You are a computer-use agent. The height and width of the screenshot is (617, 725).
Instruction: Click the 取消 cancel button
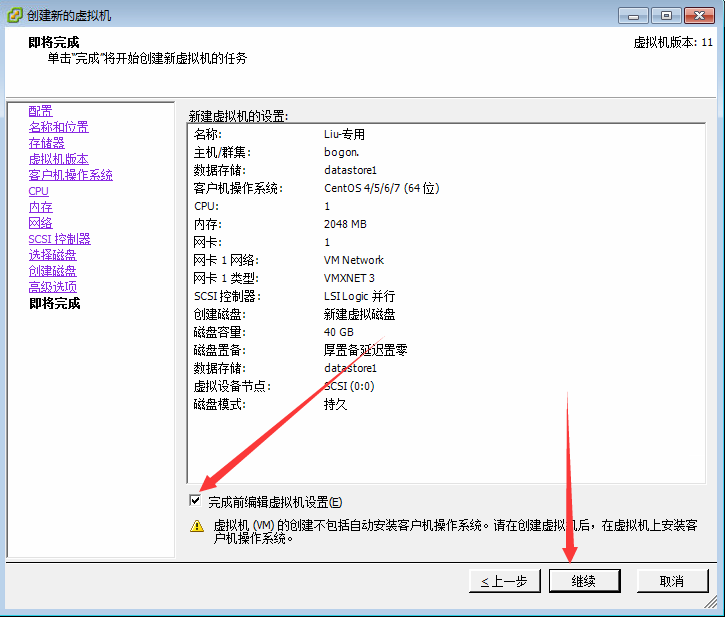tap(672, 581)
